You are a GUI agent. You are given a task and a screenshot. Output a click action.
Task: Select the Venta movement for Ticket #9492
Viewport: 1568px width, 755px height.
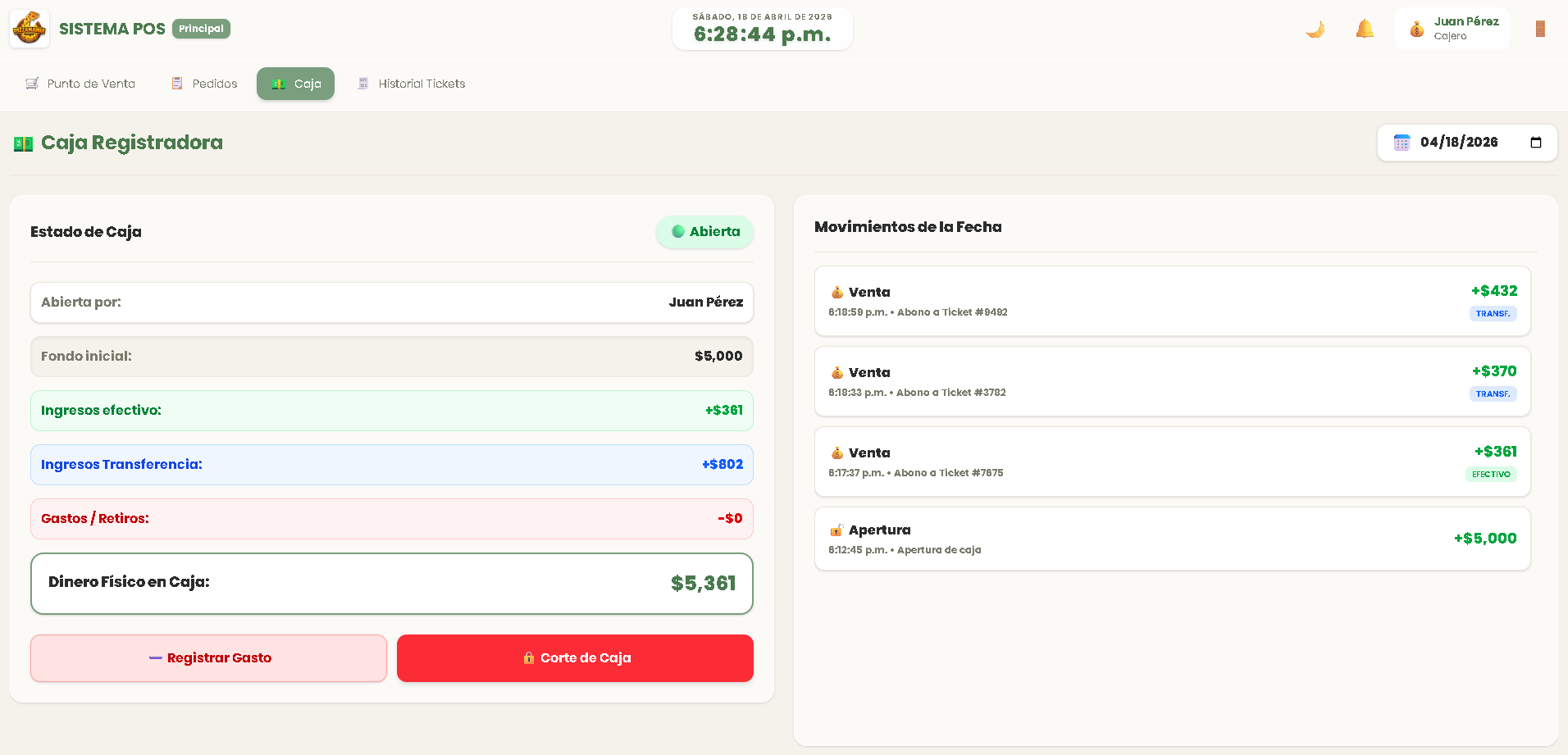(1172, 301)
